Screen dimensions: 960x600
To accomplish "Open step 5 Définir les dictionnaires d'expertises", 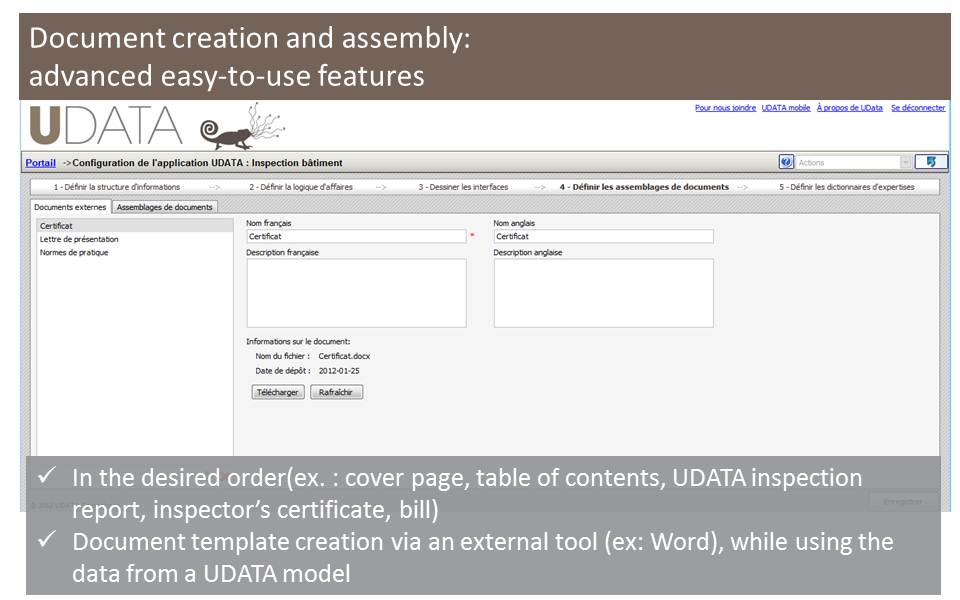I will coord(846,187).
